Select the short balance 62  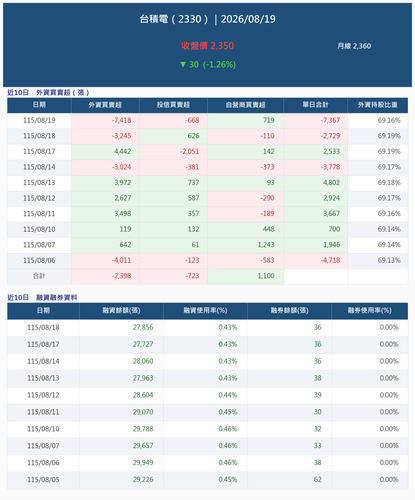[318, 480]
